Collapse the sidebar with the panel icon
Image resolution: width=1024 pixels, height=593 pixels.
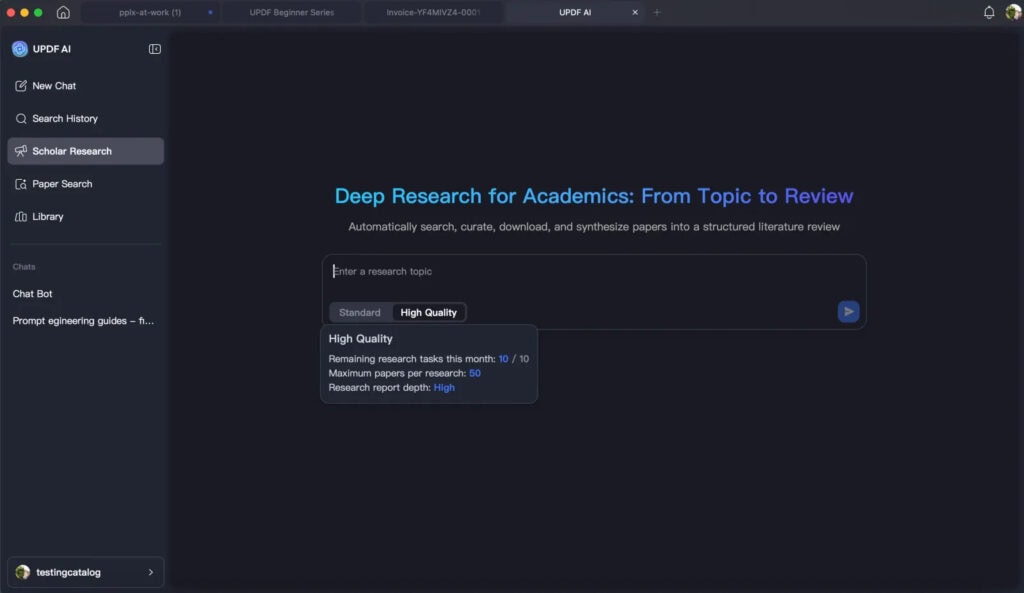155,49
